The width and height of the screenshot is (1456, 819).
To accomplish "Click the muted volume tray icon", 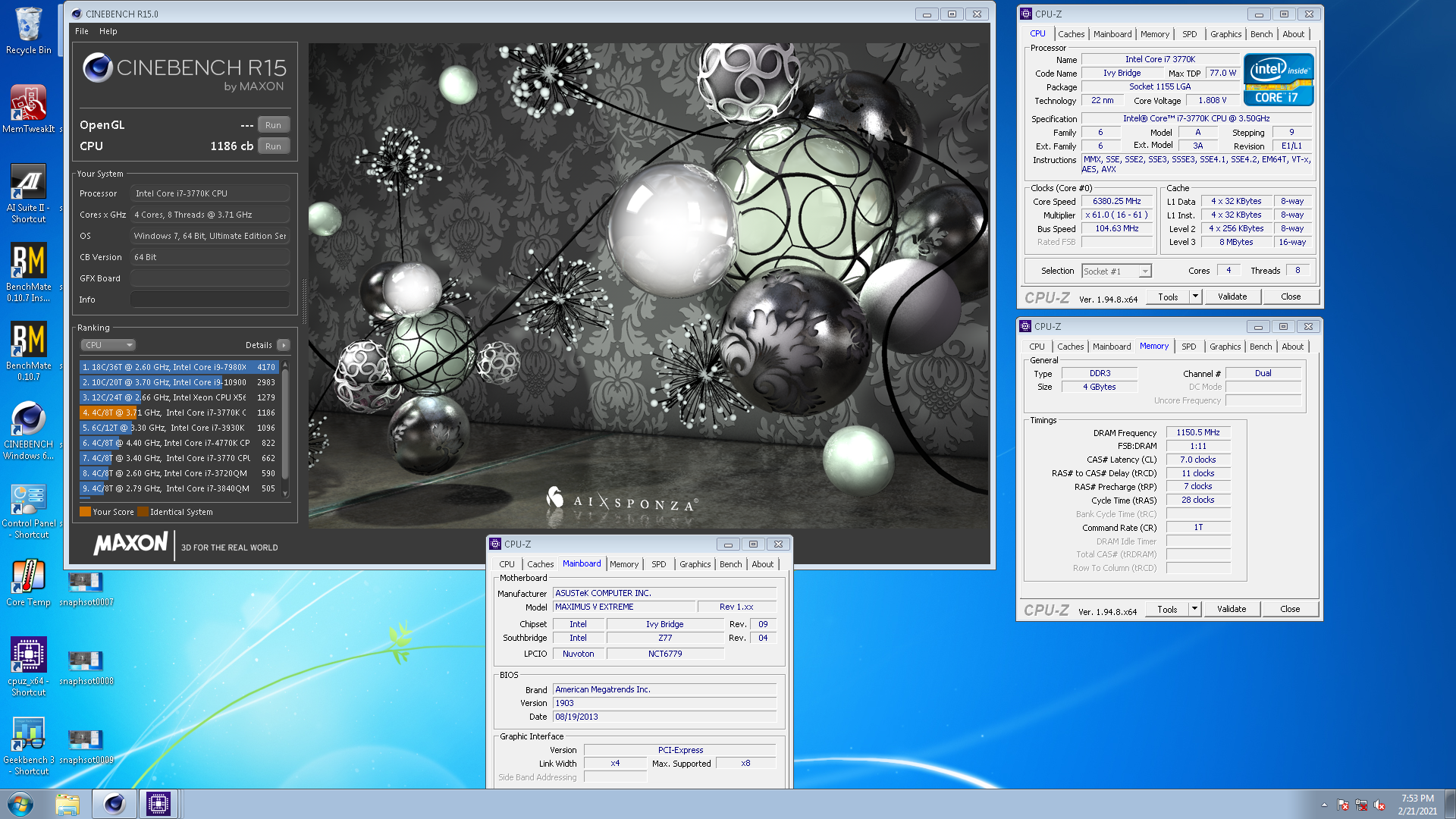I will click(x=1379, y=805).
